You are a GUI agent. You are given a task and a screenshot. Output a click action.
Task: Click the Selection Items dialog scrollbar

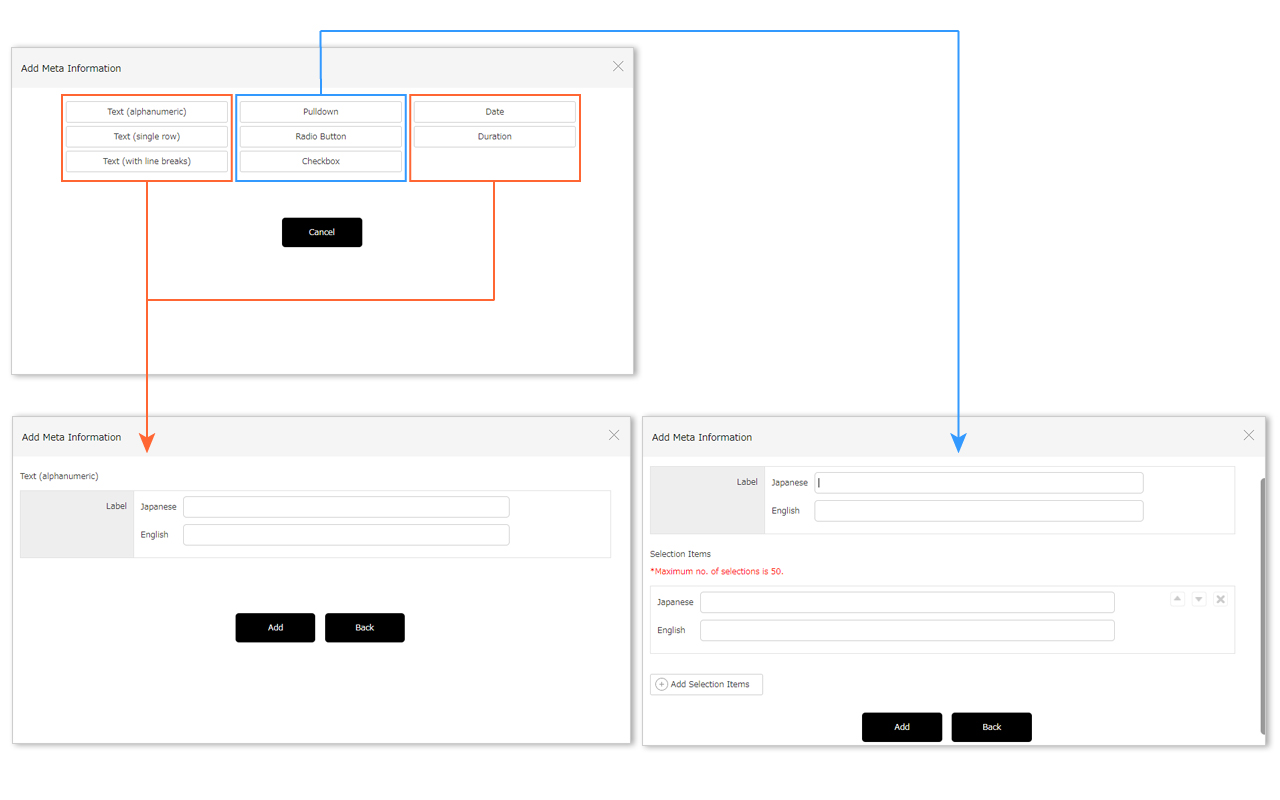(x=1263, y=605)
